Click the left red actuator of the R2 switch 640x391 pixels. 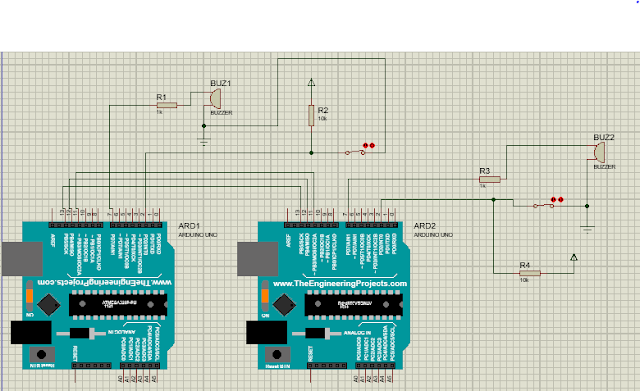[x=365, y=145]
